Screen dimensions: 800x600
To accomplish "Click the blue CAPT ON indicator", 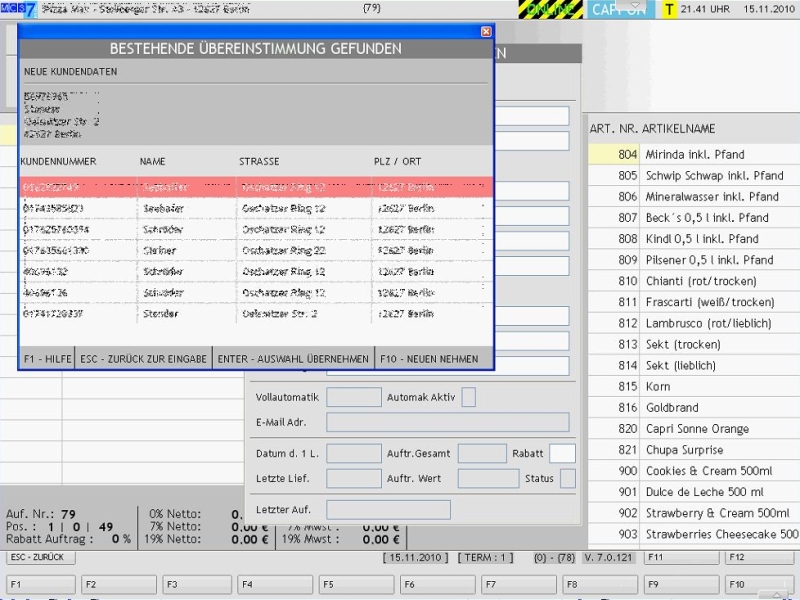I will pos(620,9).
